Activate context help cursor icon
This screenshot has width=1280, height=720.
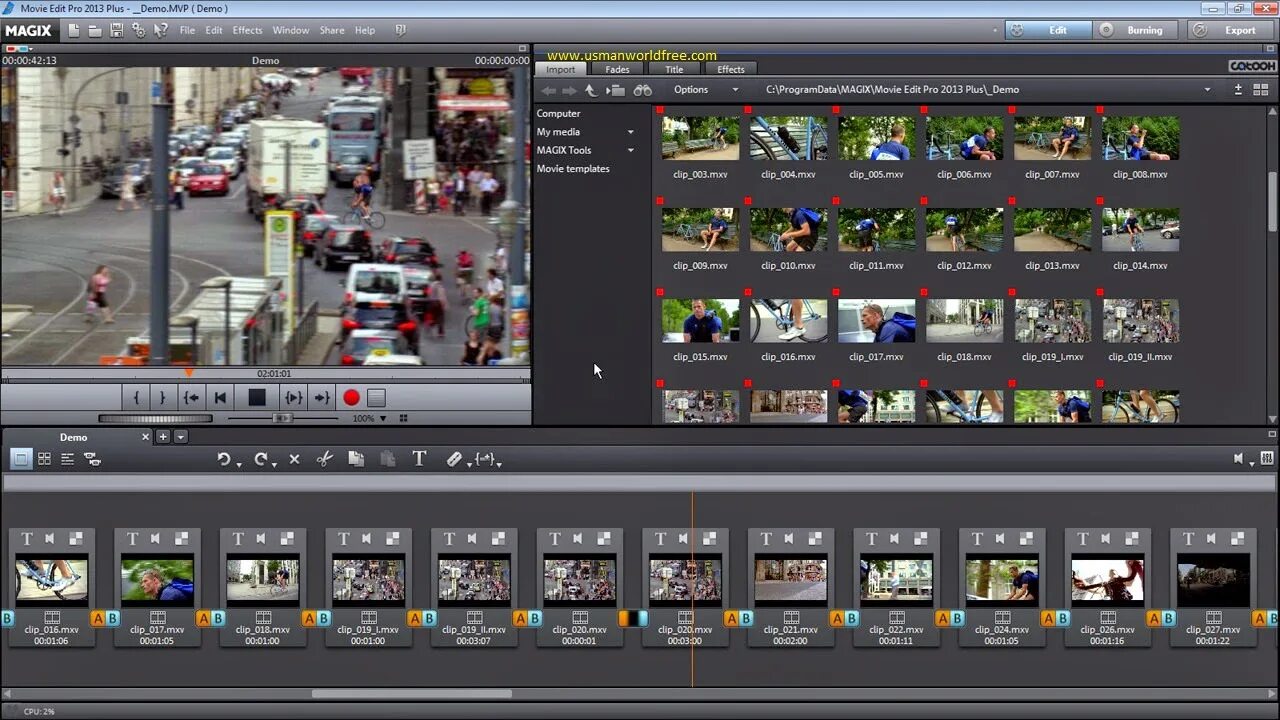coord(160,30)
